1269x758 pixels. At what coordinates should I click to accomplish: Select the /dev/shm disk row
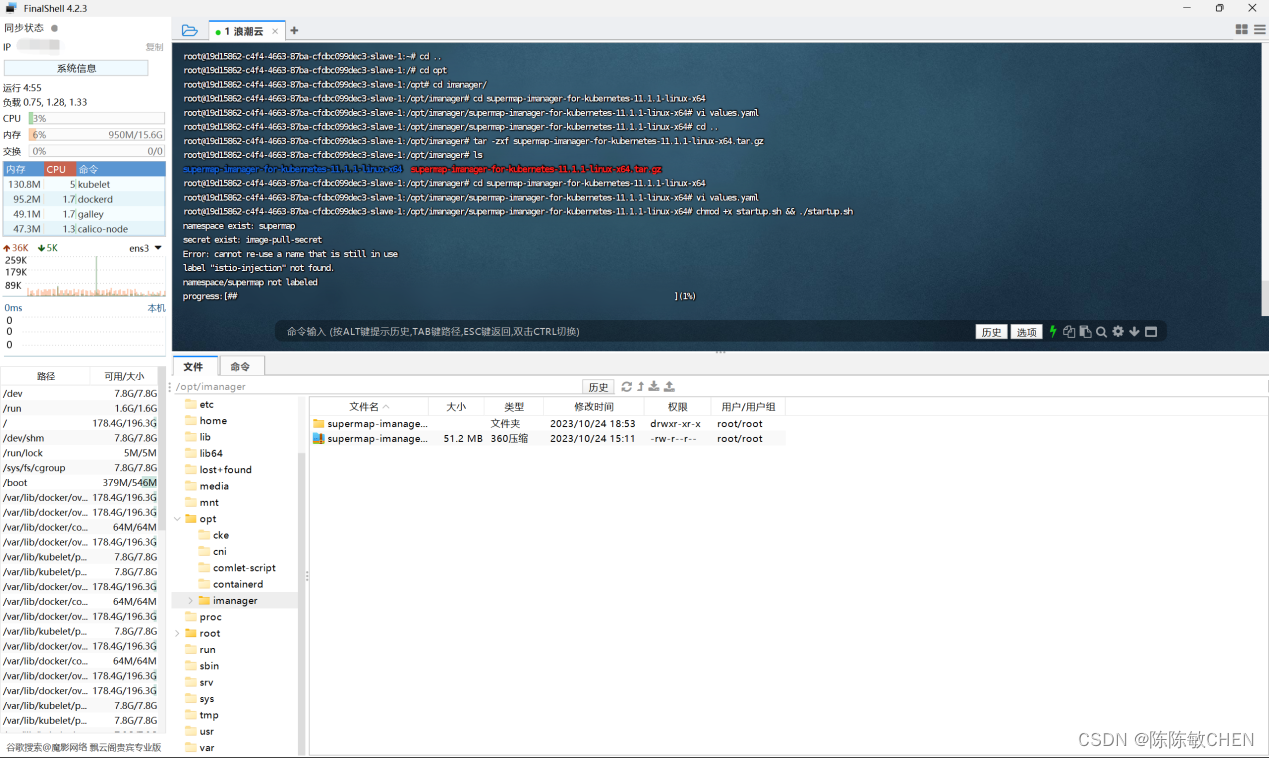(x=80, y=438)
